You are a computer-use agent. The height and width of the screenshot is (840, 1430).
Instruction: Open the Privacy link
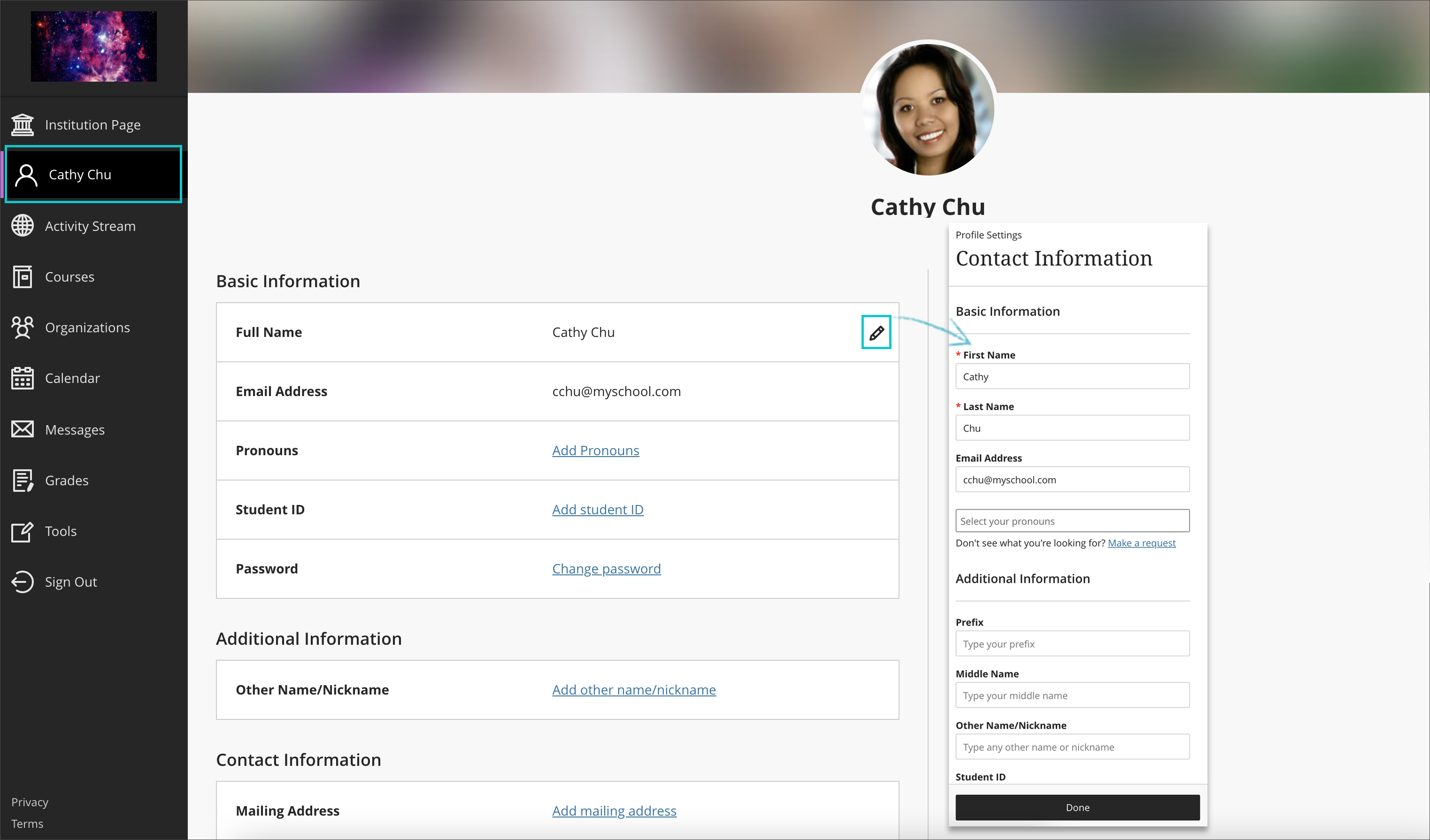pos(30,802)
